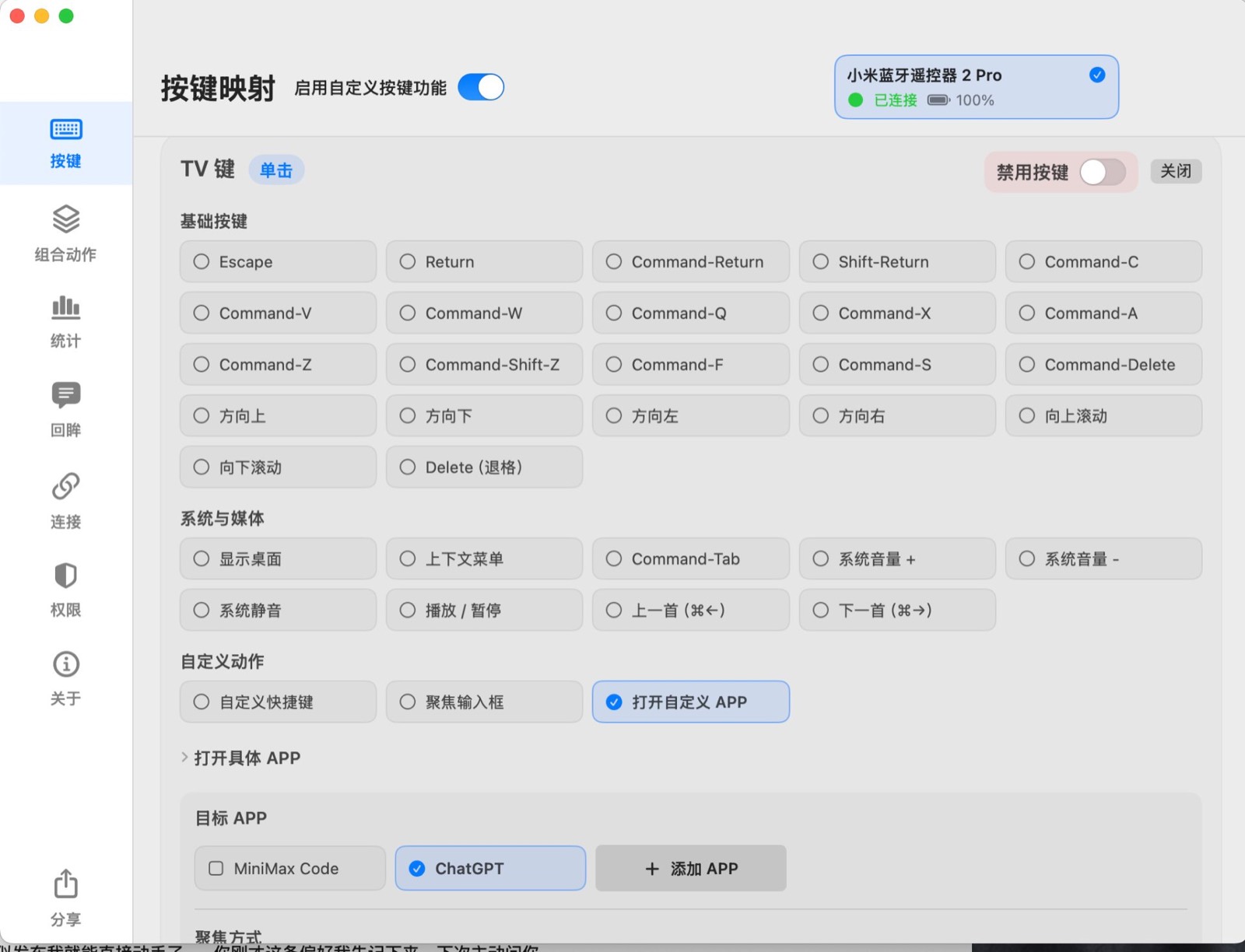Select the Command-Q option

(x=691, y=313)
